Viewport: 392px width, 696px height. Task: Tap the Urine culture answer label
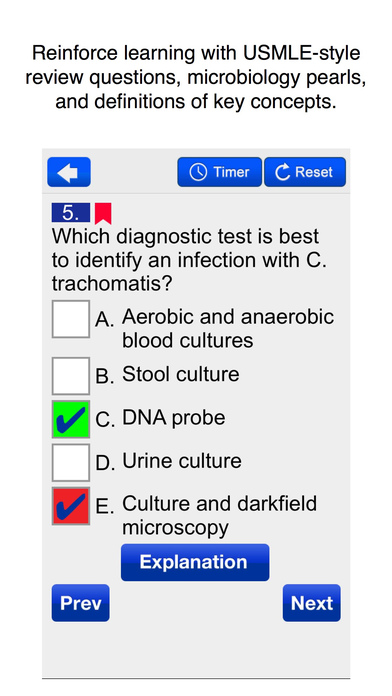182,461
